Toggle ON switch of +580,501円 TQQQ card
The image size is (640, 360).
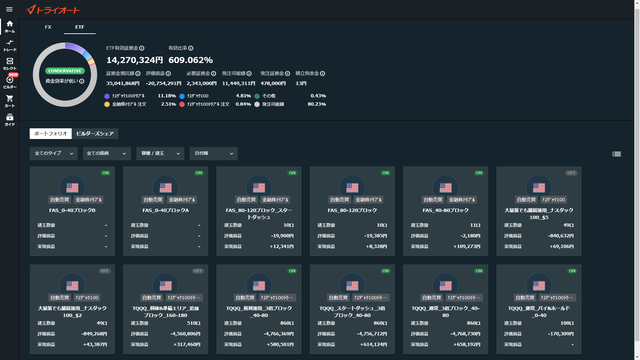(x=292, y=271)
